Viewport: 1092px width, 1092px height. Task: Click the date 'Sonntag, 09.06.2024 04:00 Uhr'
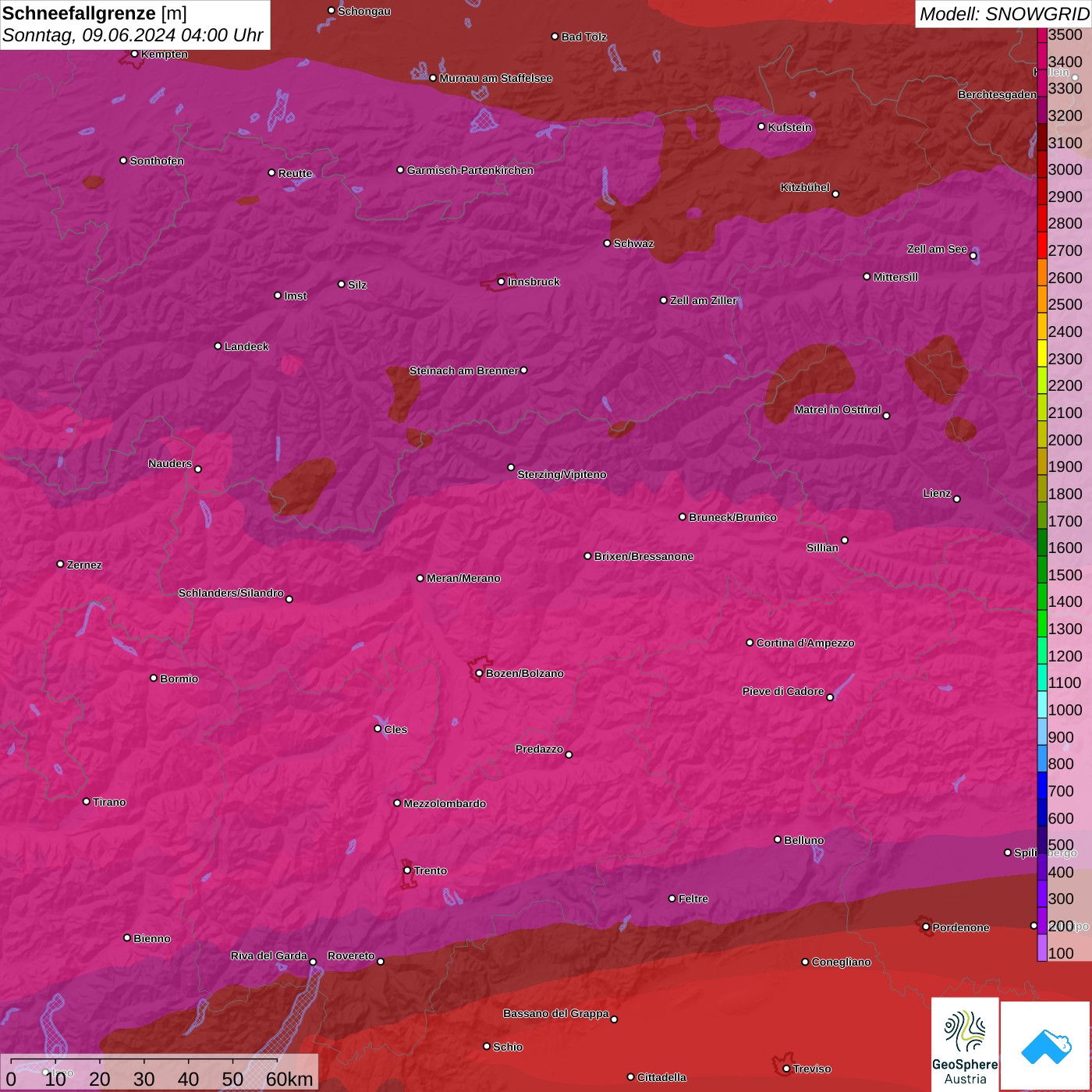pyautogui.click(x=133, y=36)
